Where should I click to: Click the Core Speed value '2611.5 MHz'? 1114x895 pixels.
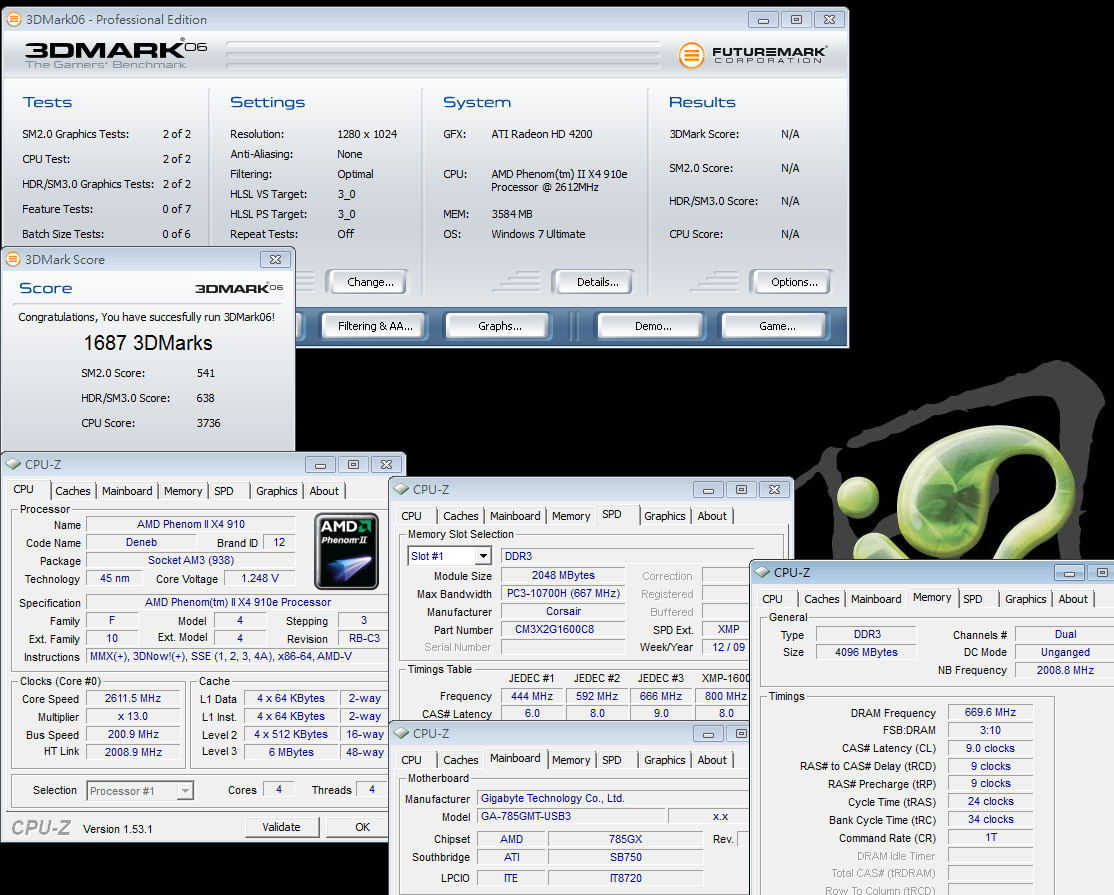pyautogui.click(x=133, y=698)
